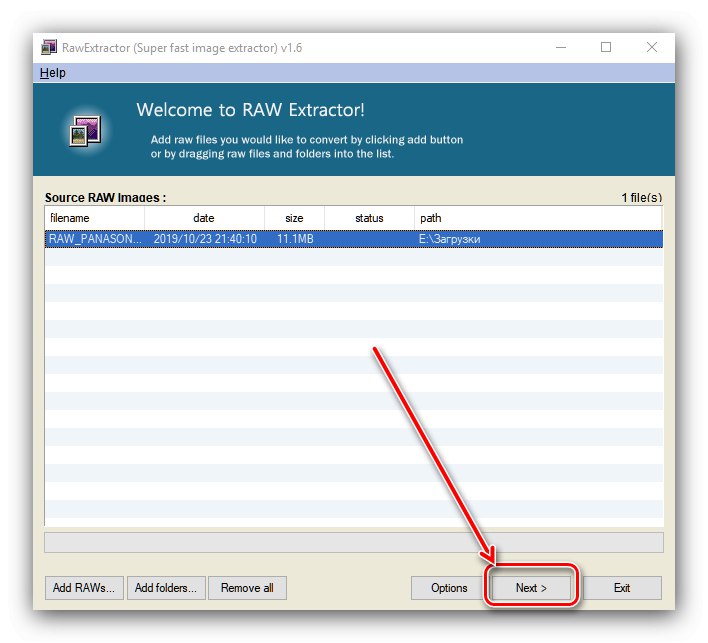Click the Exit button
Screen dimensions: 708x643
[622, 587]
